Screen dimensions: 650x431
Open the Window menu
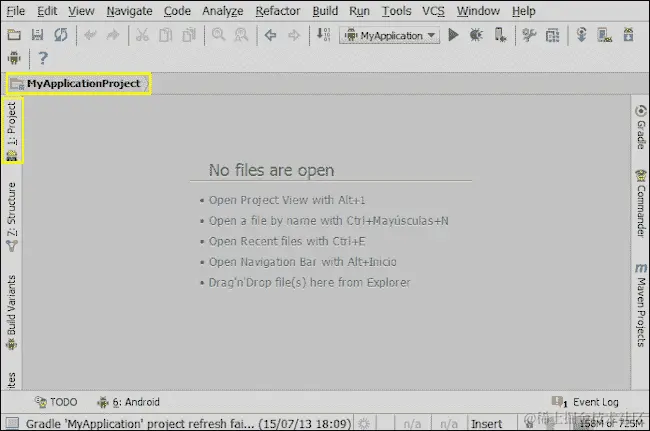[x=478, y=11]
